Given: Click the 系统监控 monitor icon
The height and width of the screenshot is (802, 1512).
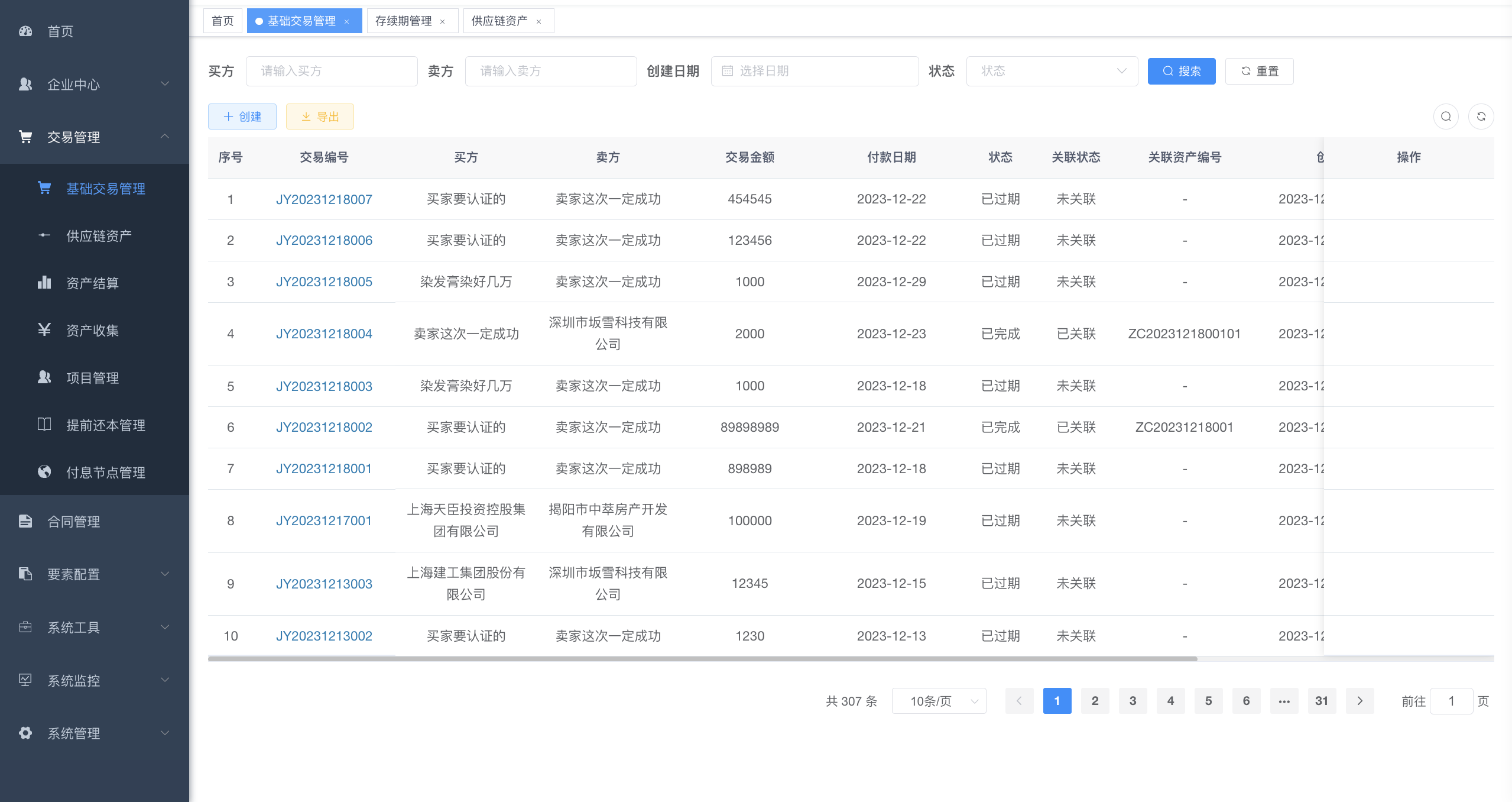Looking at the screenshot, I should coord(25,680).
